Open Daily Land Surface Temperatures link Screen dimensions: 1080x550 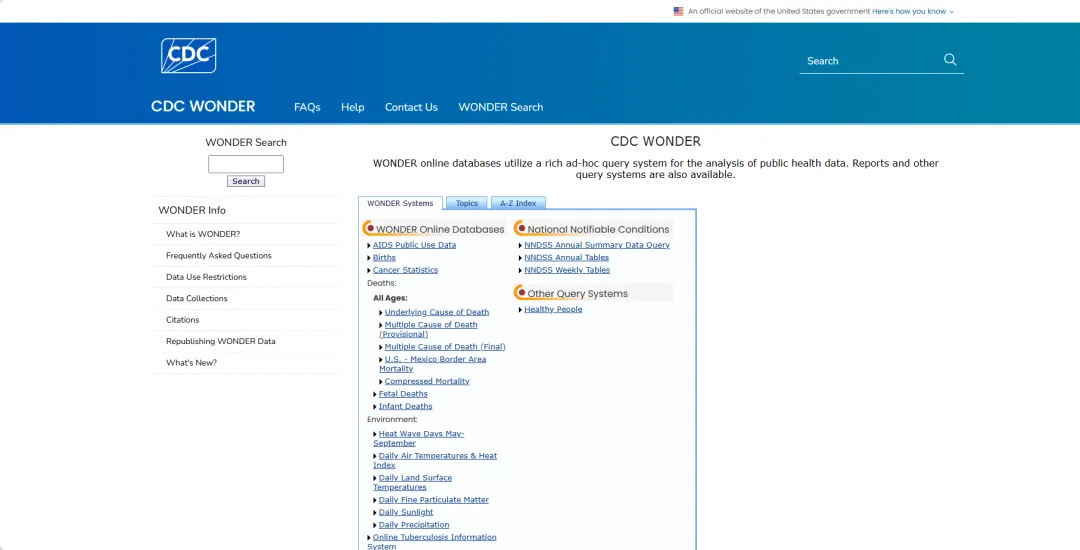click(x=413, y=483)
